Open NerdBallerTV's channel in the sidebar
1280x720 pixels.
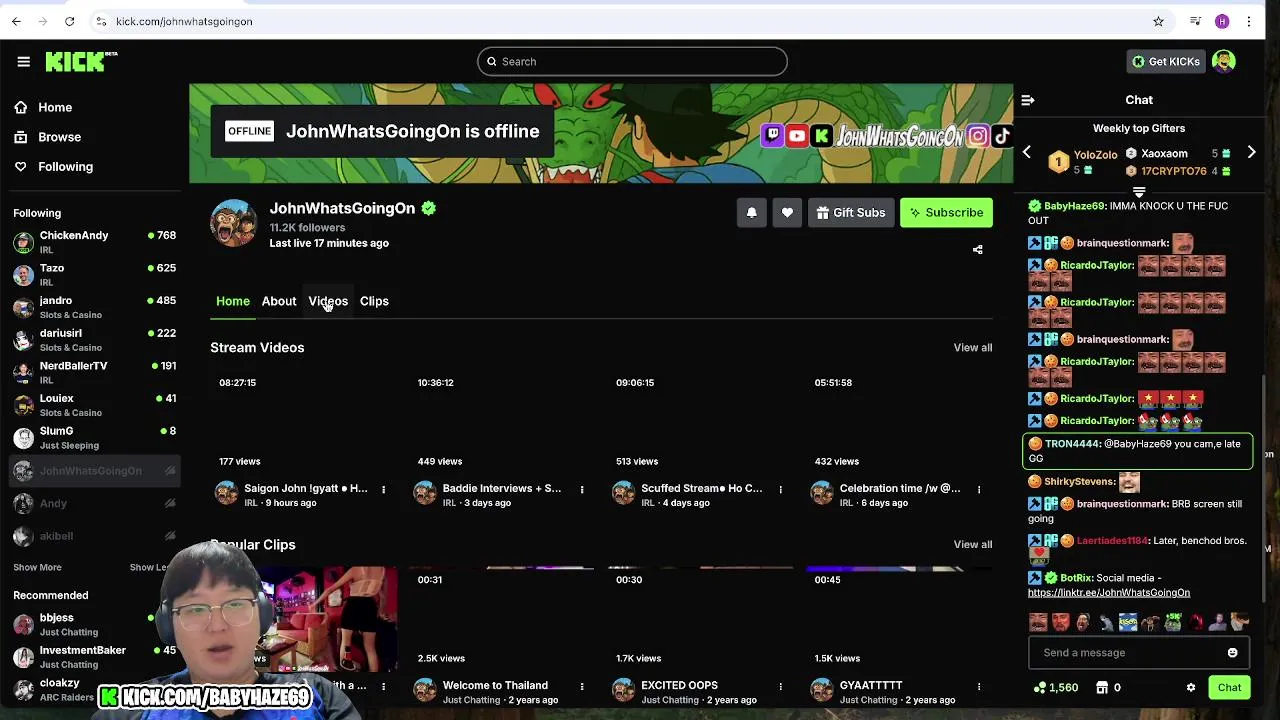tap(94, 372)
